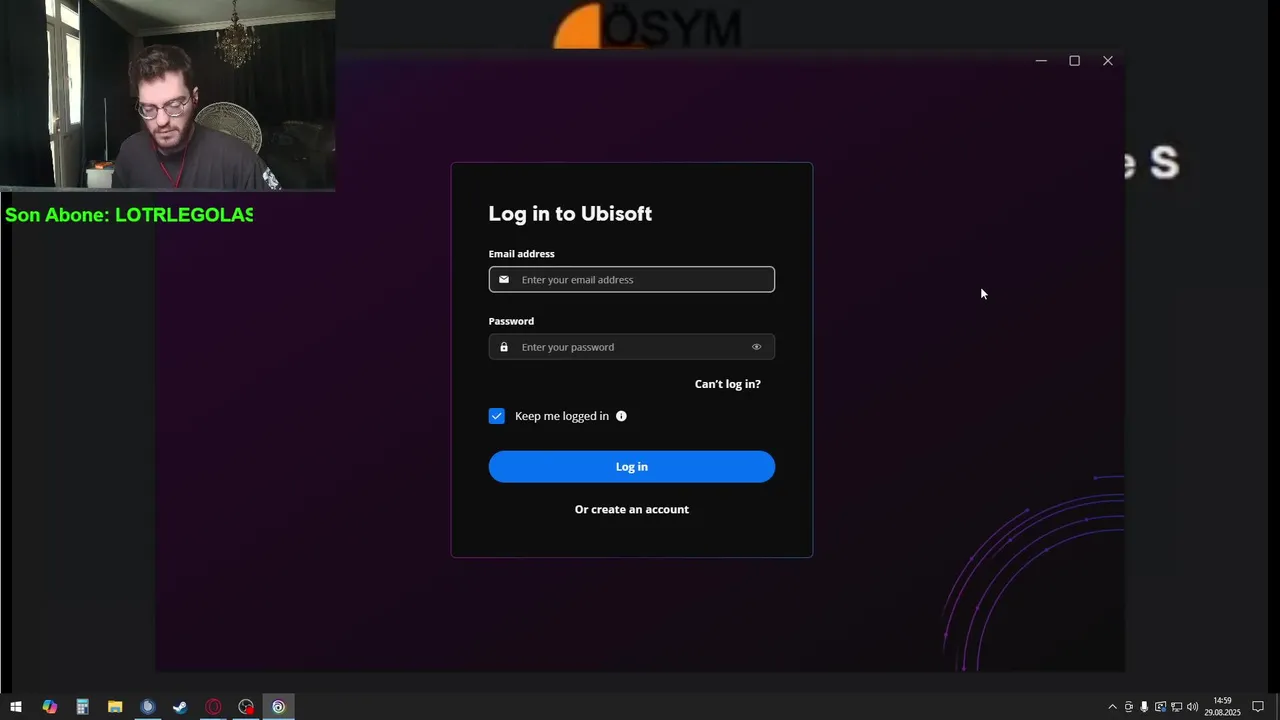Close the Ubisoft login window
Screen dimensions: 1280x720
coord(1108,61)
